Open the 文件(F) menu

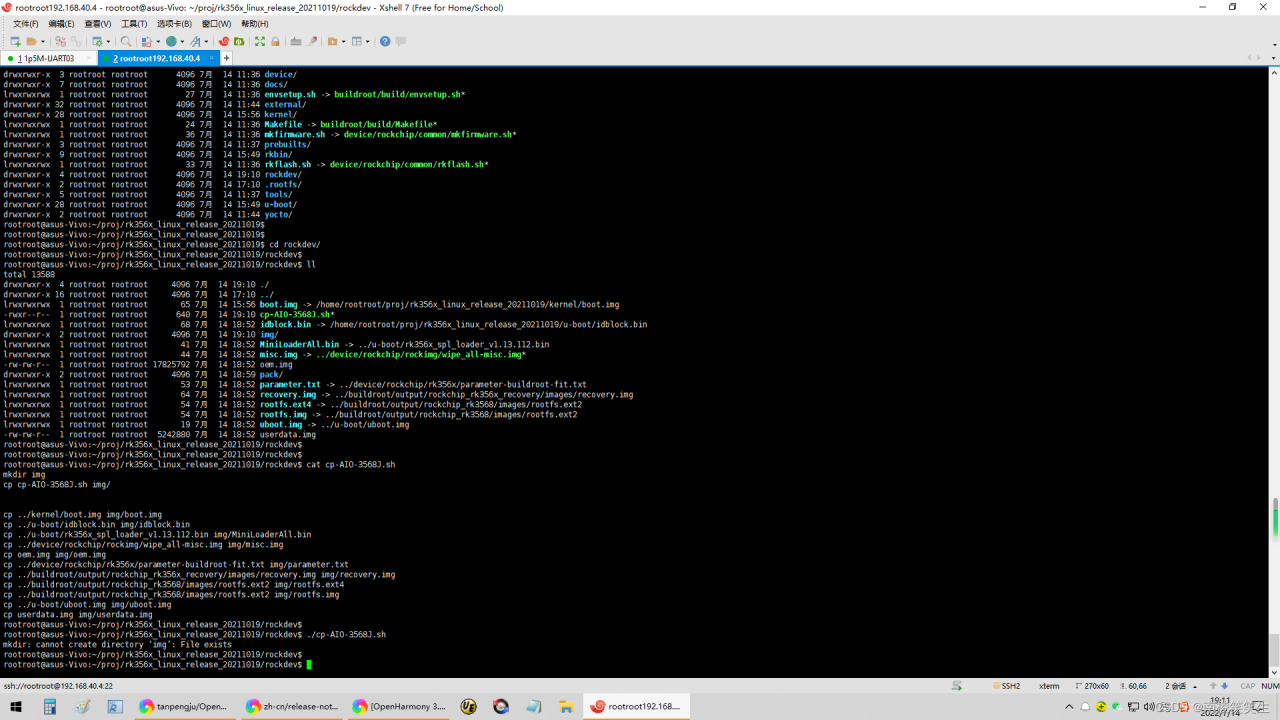coord(25,24)
